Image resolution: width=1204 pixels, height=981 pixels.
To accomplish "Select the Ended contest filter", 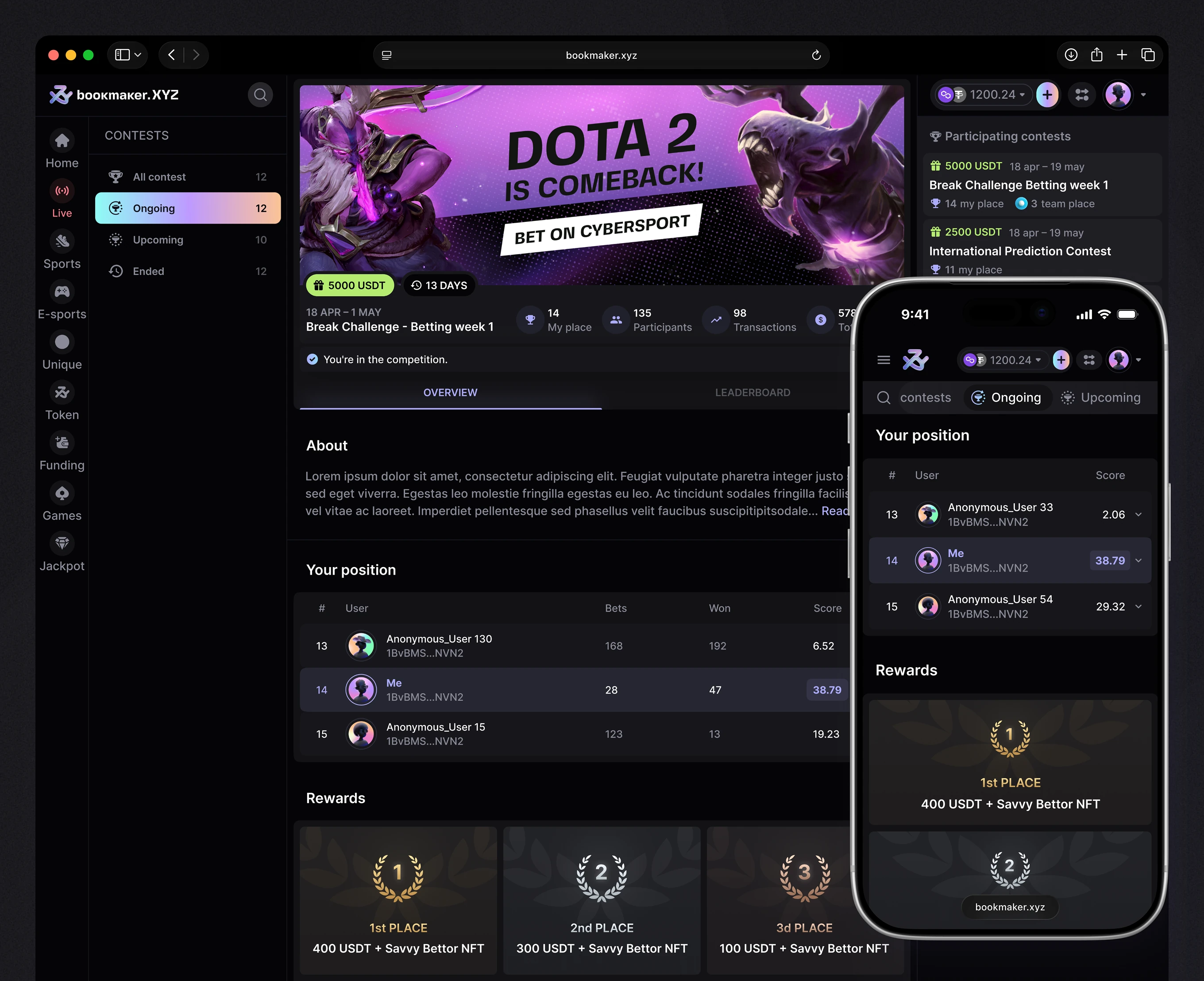I will [188, 271].
